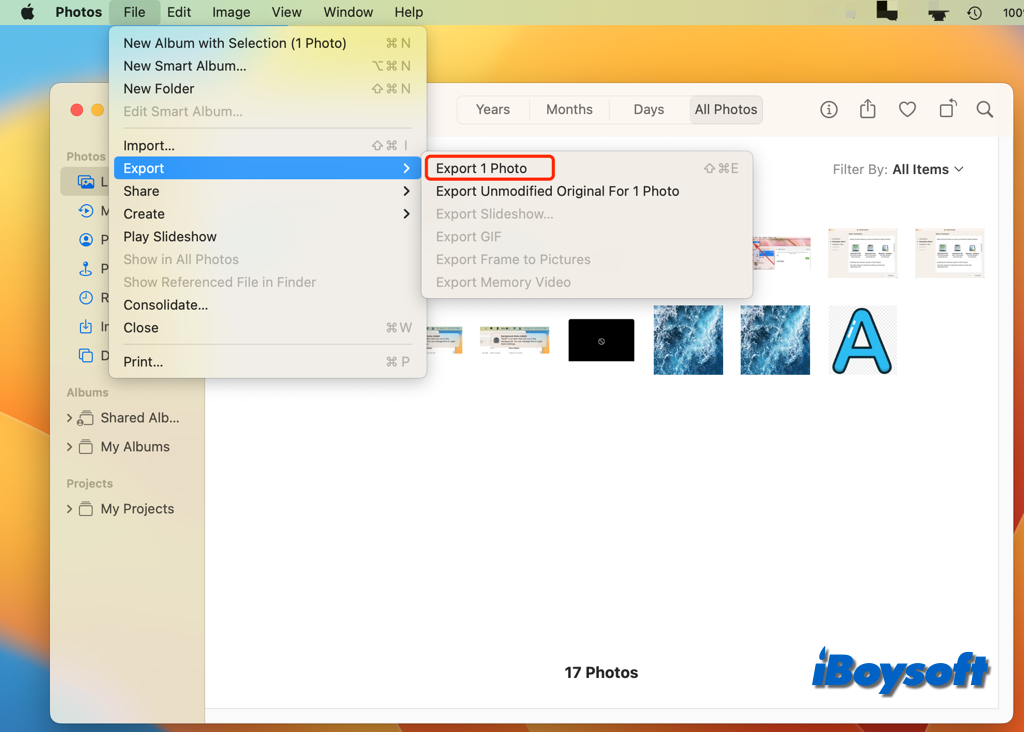
Task: Open Duplicates in the sidebar
Action: click(88, 355)
